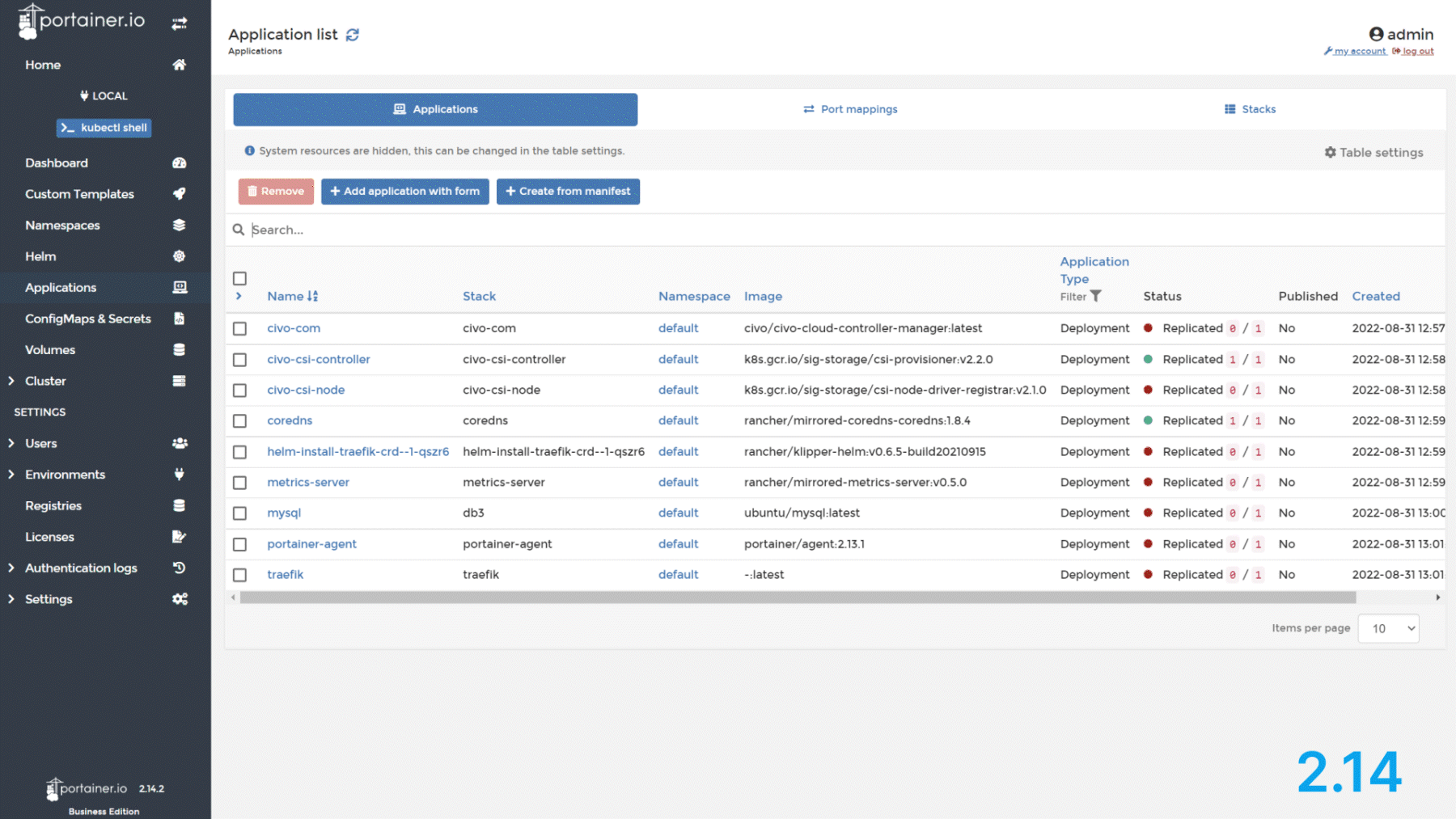1456x819 pixels.
Task: Click the Users group icon
Action: [x=180, y=443]
